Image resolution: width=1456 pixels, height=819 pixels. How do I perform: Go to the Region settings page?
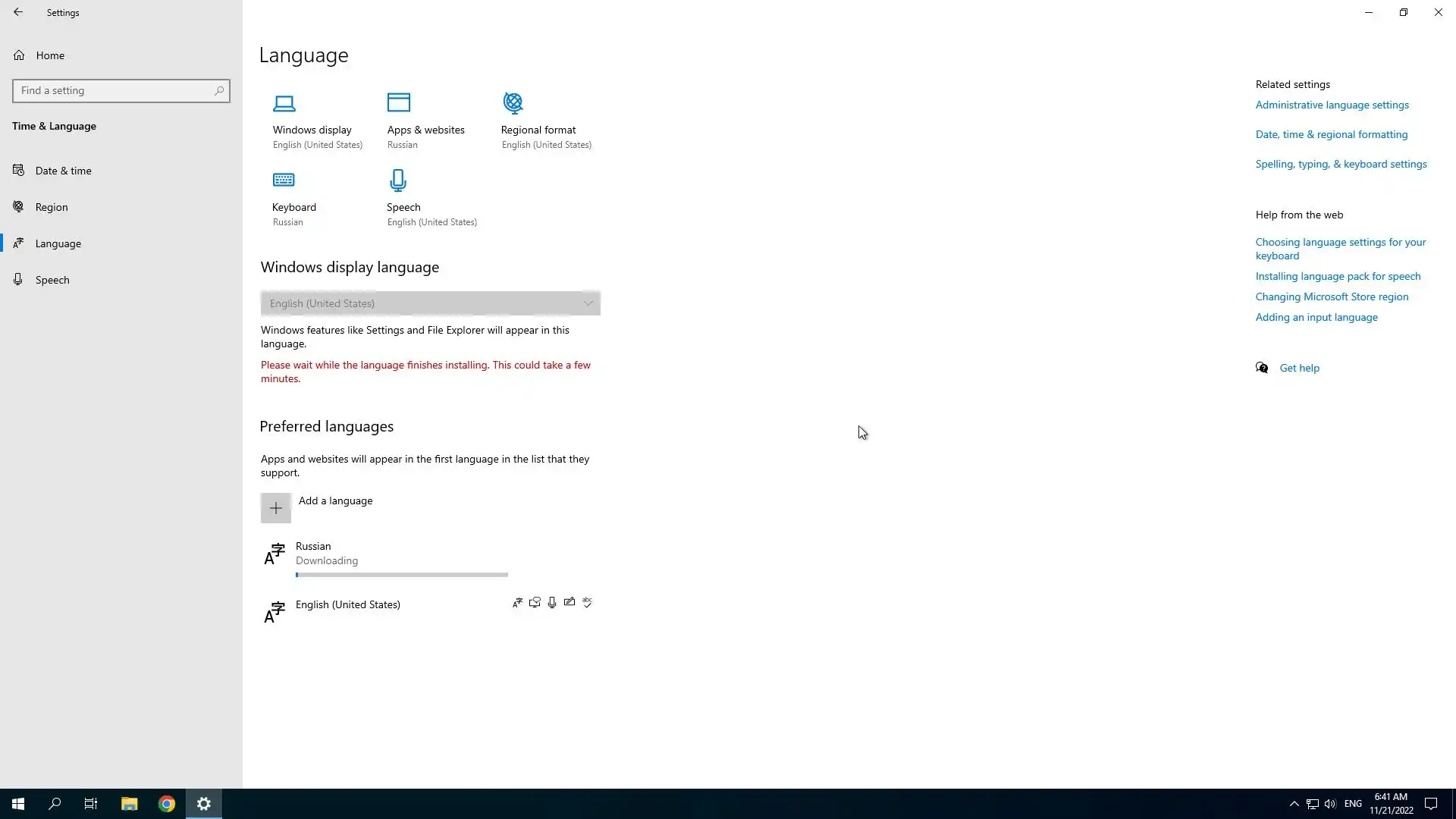[x=52, y=207]
